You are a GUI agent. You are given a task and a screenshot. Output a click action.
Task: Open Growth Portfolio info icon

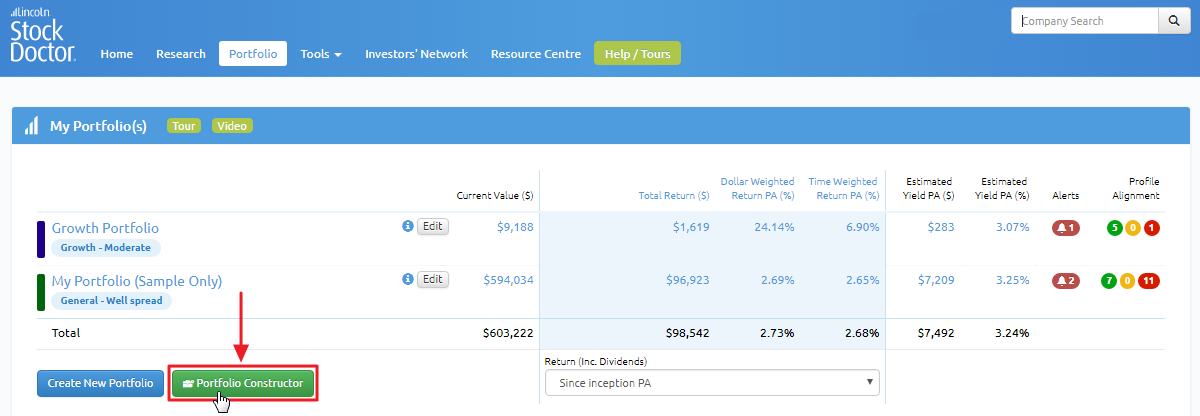pos(407,226)
